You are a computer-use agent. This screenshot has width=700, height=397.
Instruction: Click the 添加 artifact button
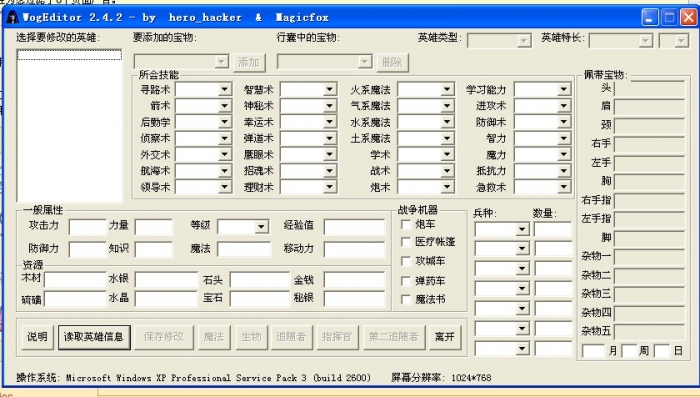249,62
